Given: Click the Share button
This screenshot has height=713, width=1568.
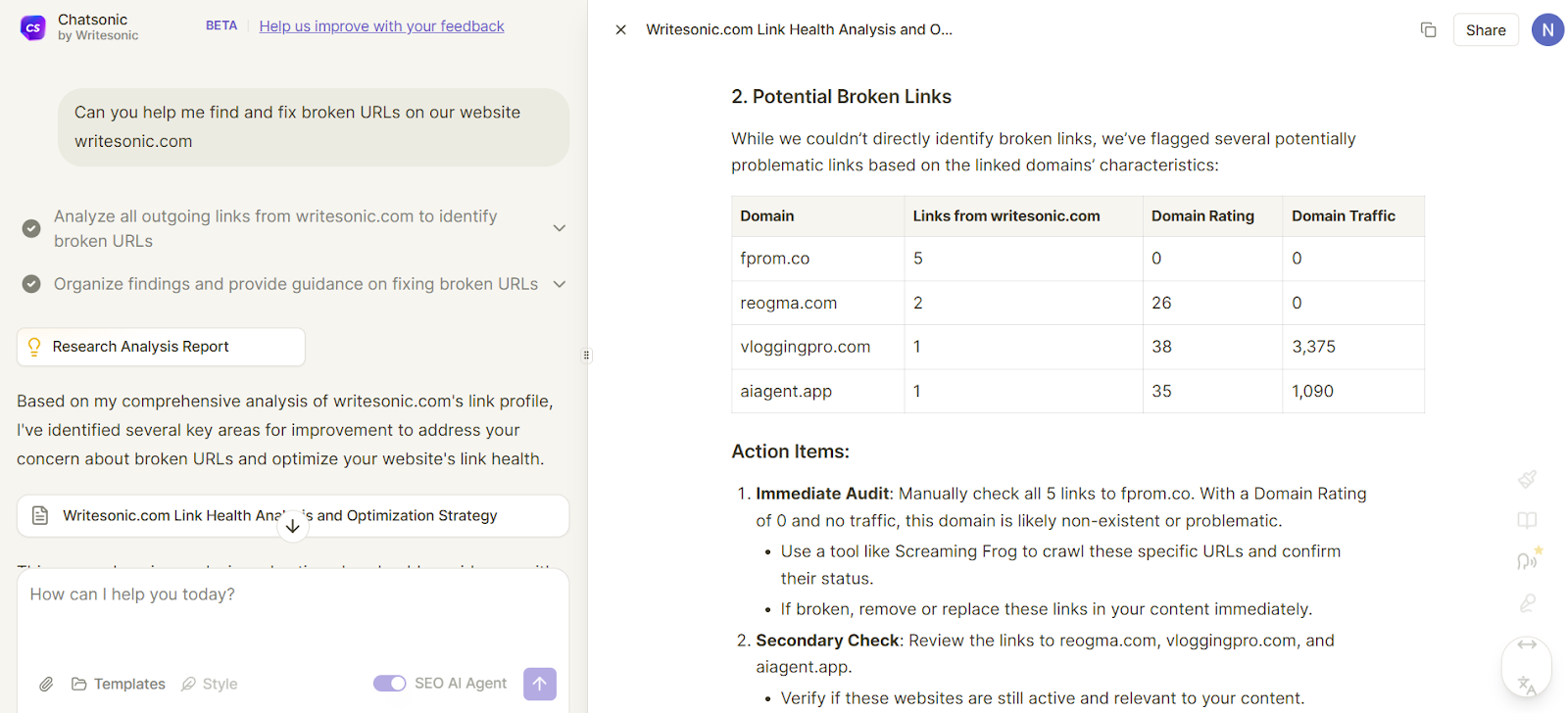Looking at the screenshot, I should [1485, 30].
